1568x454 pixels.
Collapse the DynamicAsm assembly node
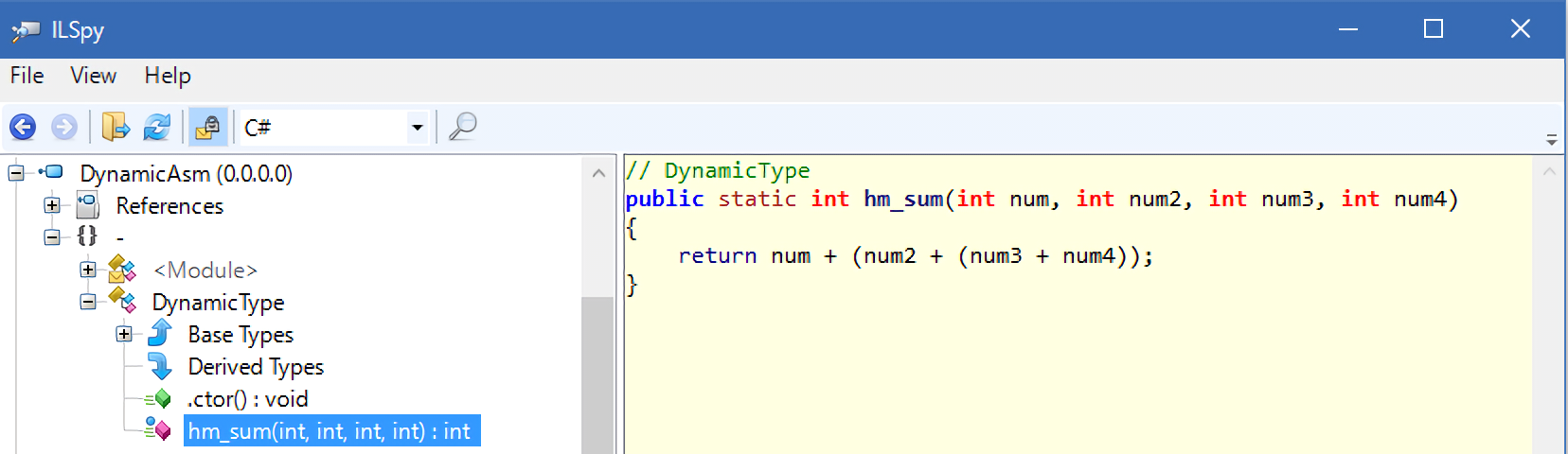pyautogui.click(x=16, y=173)
